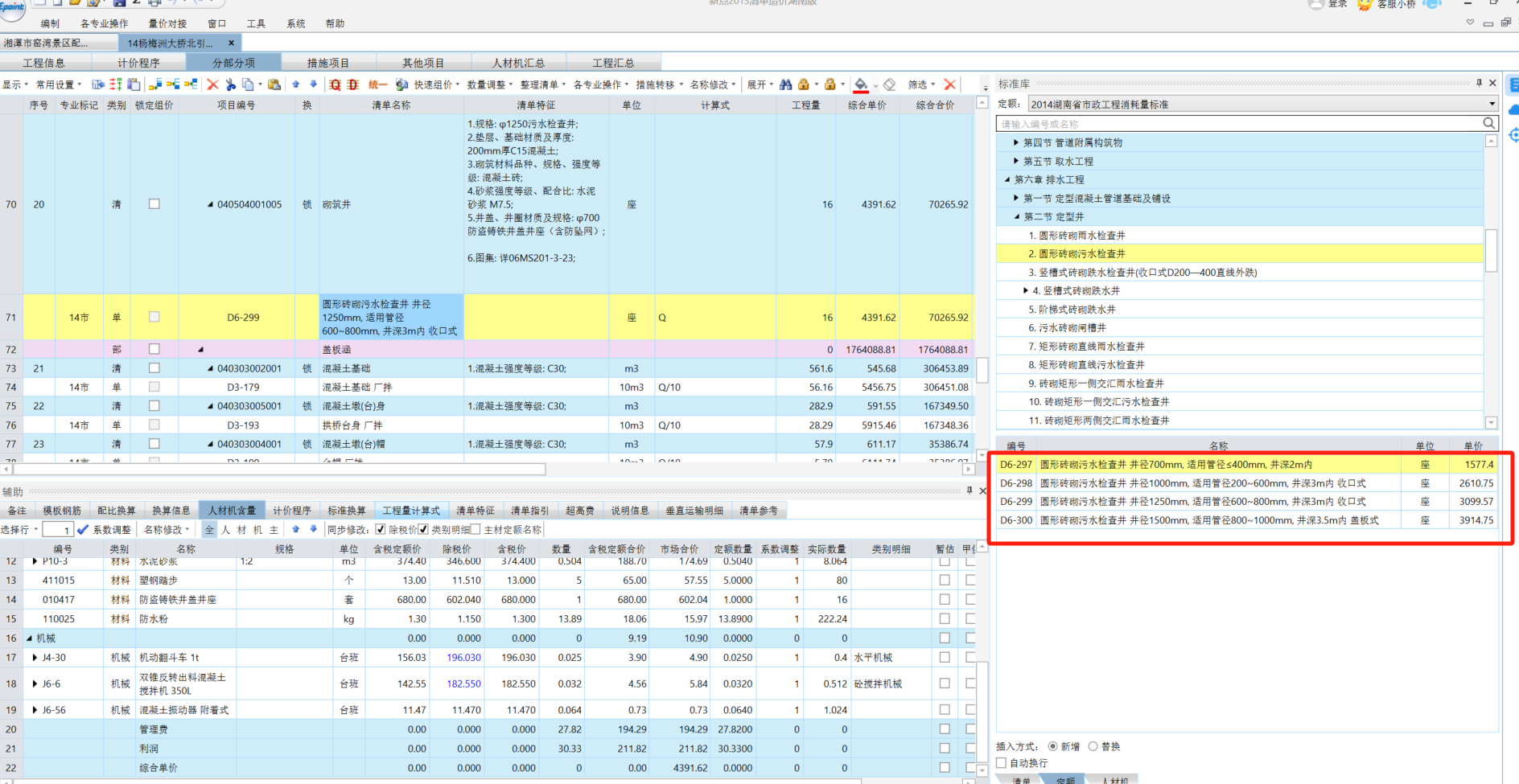Check the 自动换行 checkbox
The width and height of the screenshot is (1519, 784).
pos(1002,762)
